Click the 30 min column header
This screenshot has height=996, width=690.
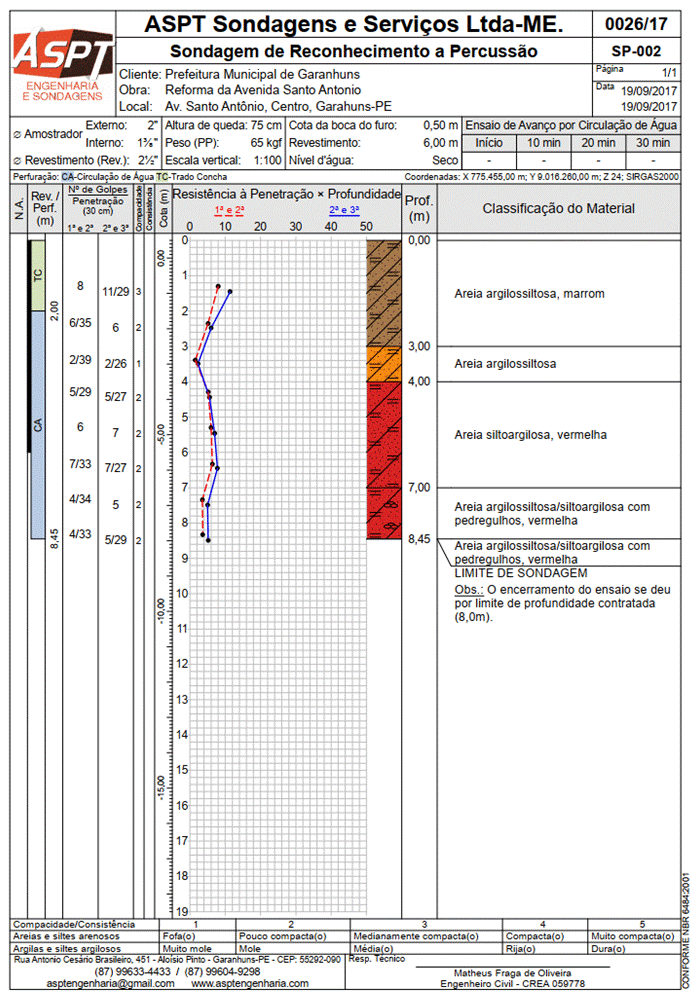click(653, 142)
